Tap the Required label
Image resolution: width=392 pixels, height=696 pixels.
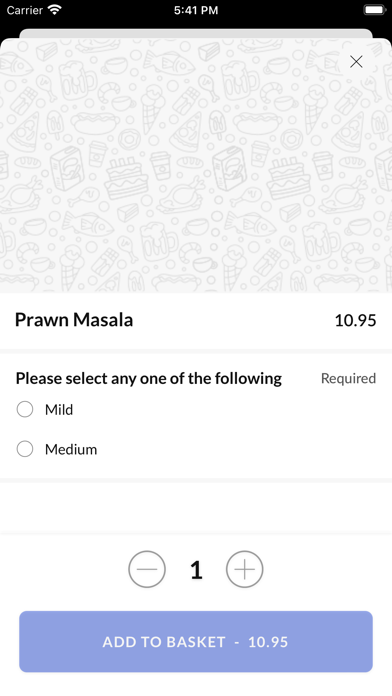[x=348, y=379]
